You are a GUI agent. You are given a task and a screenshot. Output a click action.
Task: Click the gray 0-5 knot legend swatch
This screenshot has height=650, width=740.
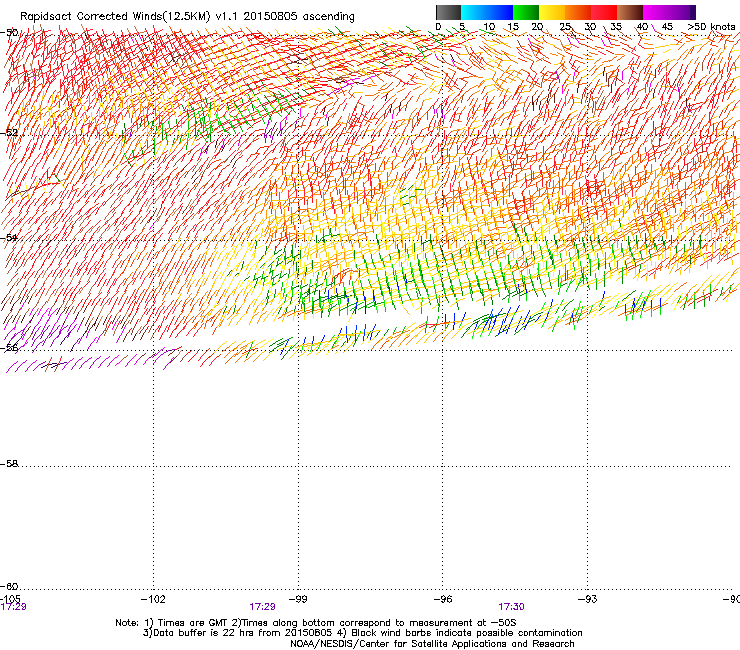click(x=448, y=12)
